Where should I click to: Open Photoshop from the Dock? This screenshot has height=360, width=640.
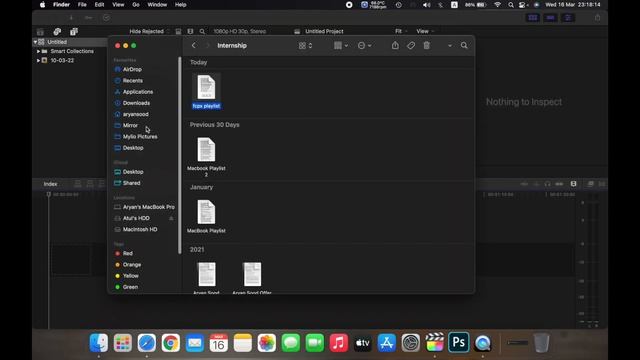click(458, 342)
